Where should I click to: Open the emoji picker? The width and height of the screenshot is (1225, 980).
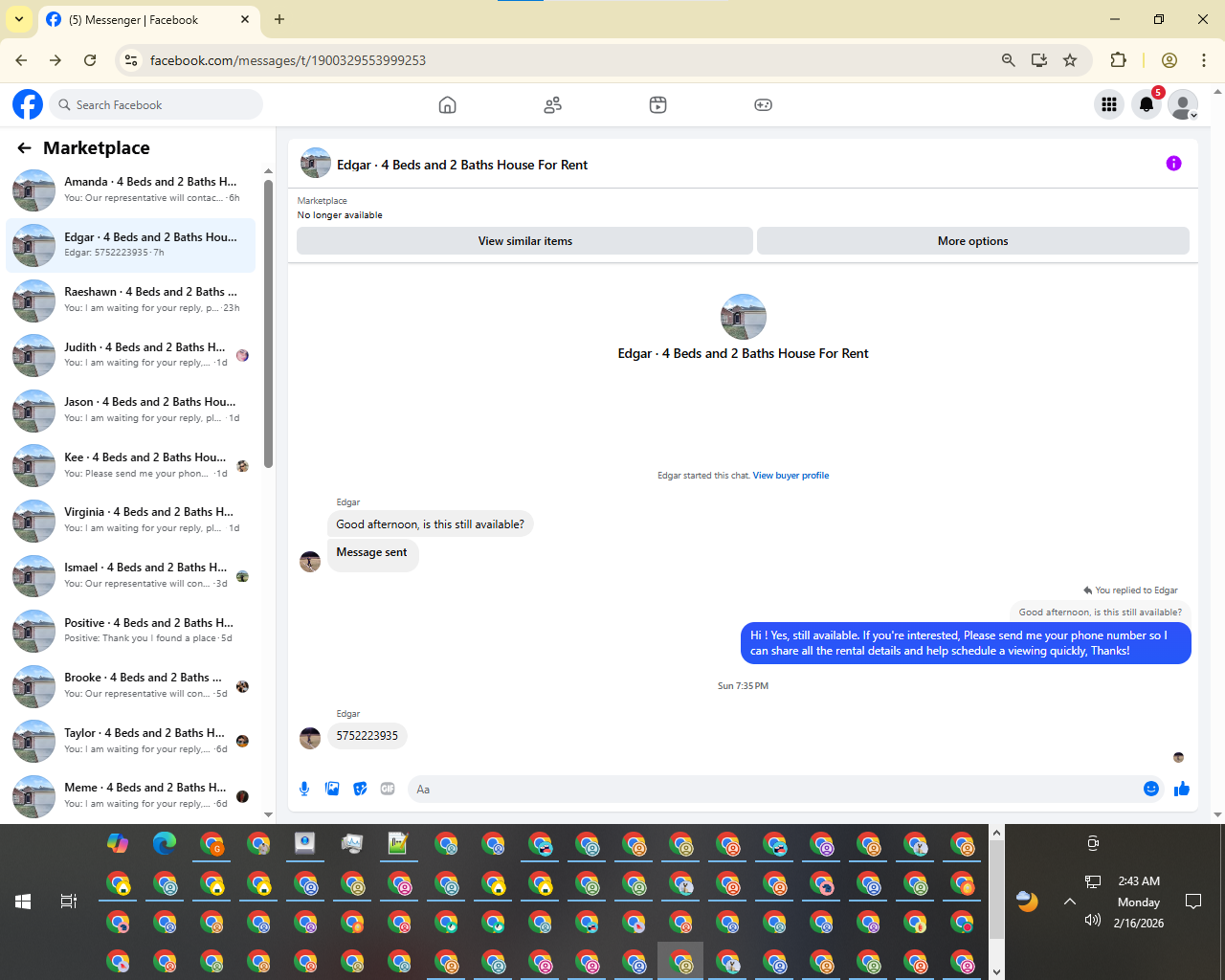pos(1151,789)
